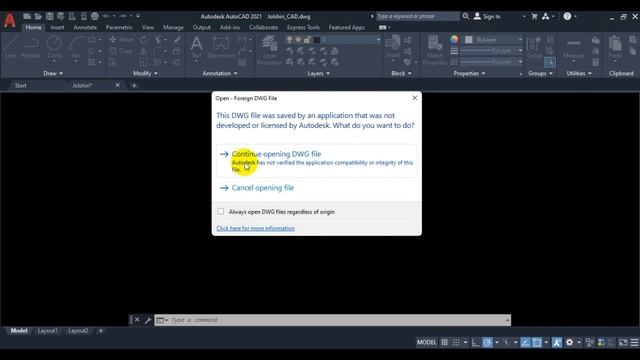
Task: Expand the Layers panel
Action: (x=318, y=73)
